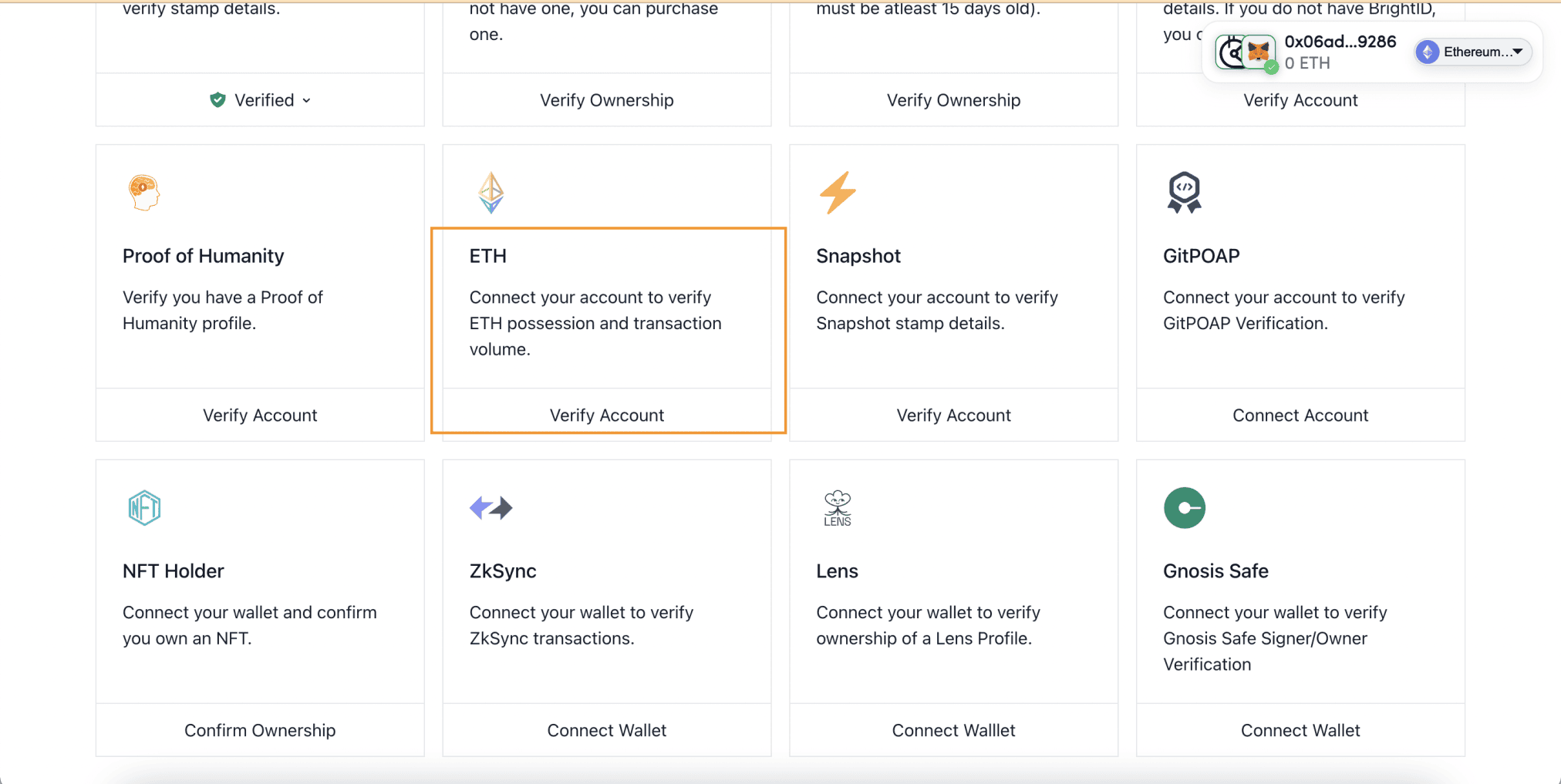The height and width of the screenshot is (784, 1561).
Task: Click the Proof of Humanity brain icon
Action: [144, 193]
